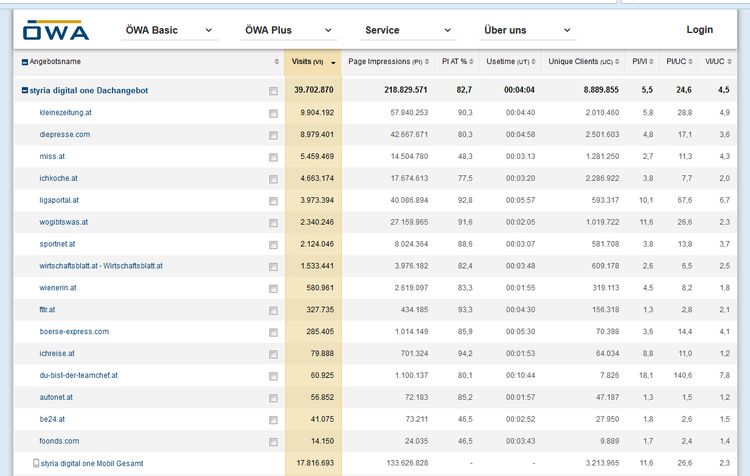Tick checkbox for autonet.at
The height and width of the screenshot is (476, 750).
pyautogui.click(x=273, y=398)
